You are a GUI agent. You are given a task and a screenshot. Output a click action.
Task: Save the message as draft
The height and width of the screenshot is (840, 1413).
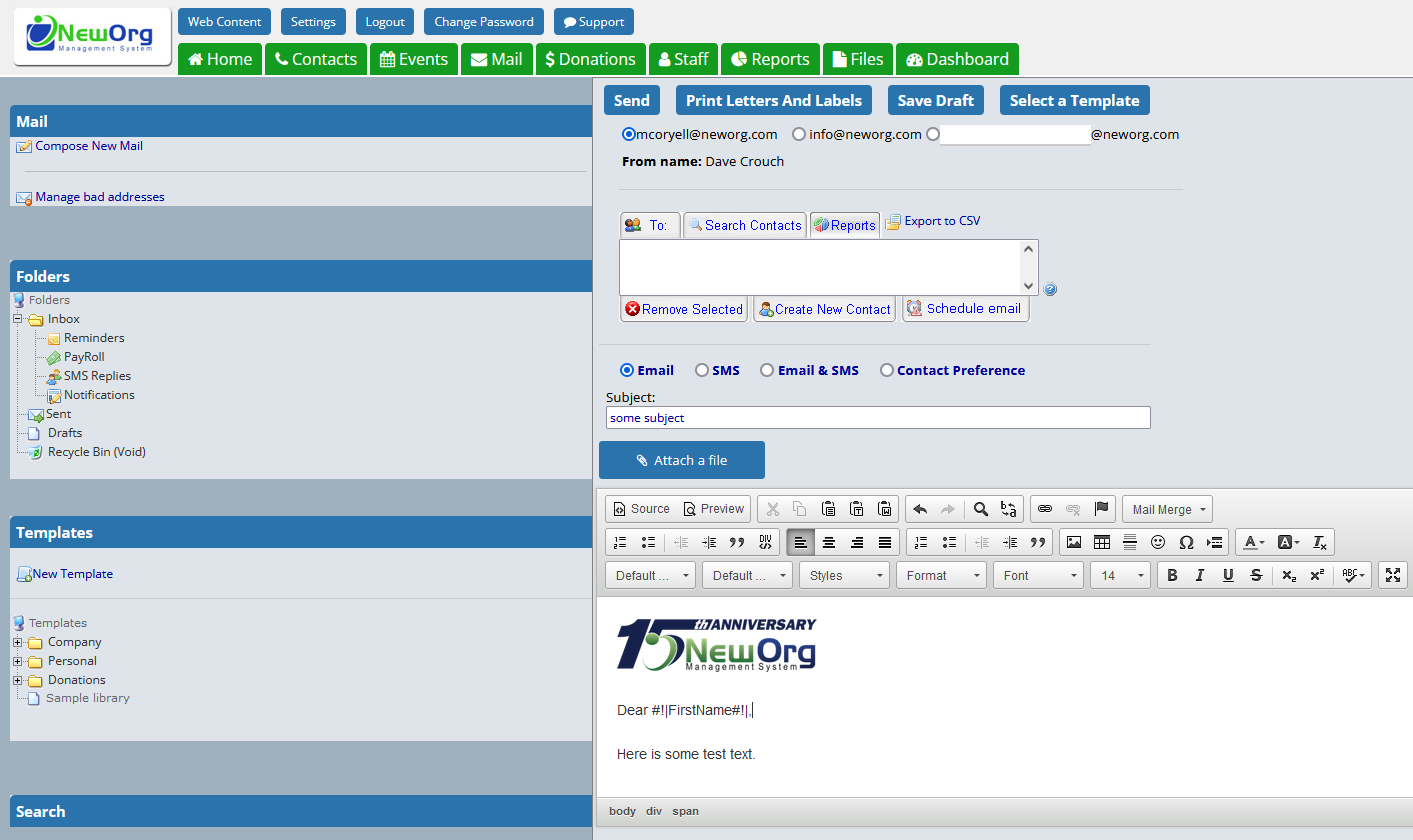point(936,100)
